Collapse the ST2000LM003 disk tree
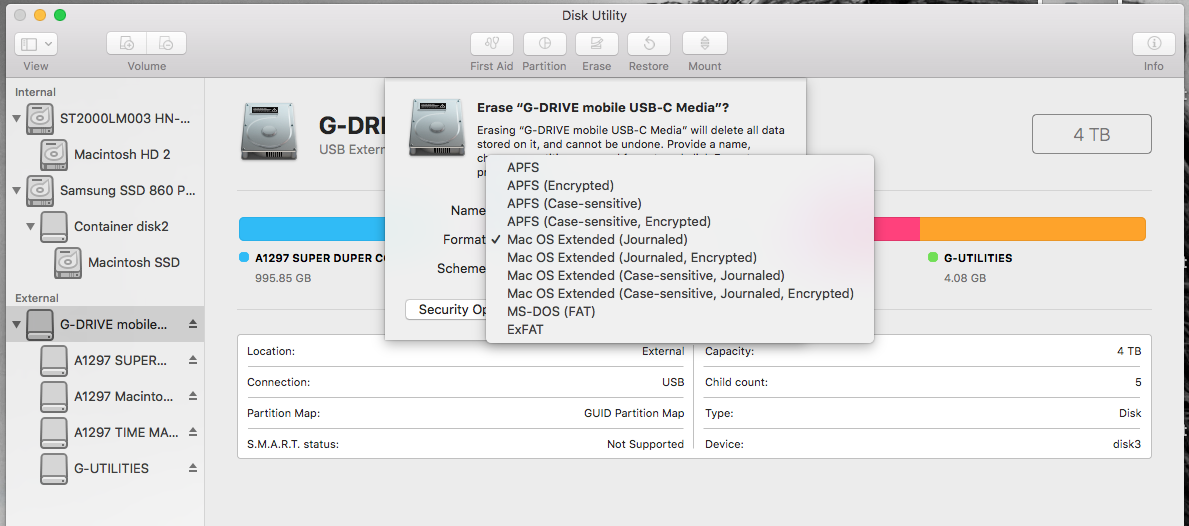The width and height of the screenshot is (1189, 526). 17,118
